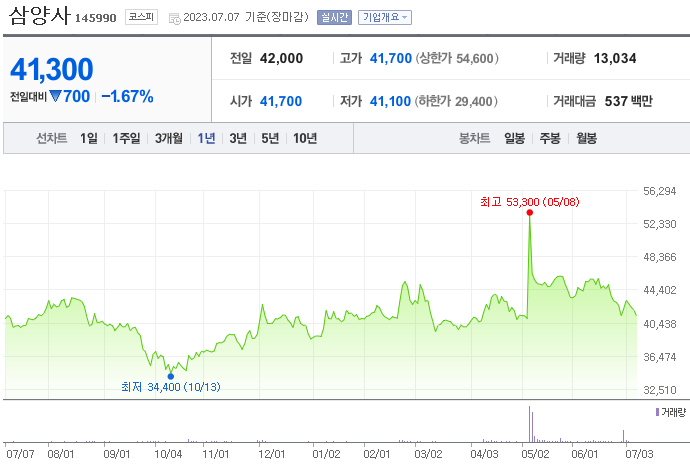Screen dimensions: 690x474
Task: Select the 1일 line chart tab
Action: pyautogui.click(x=88, y=138)
